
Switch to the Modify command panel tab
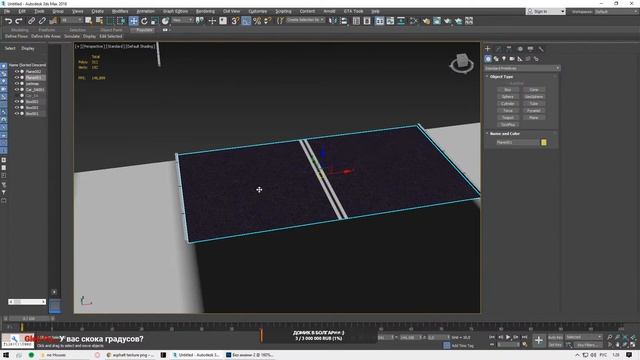(498, 49)
